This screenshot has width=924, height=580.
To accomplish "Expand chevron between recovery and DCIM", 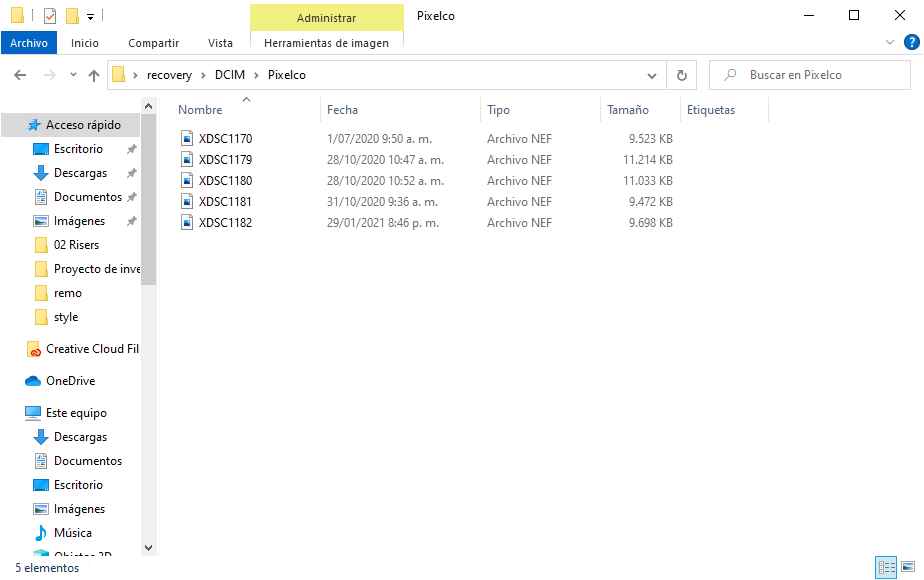I will 203,75.
